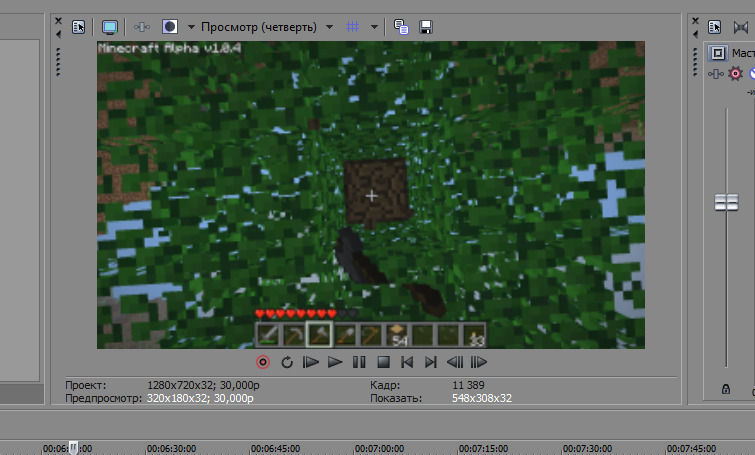The width and height of the screenshot is (755, 455).
Task: Expand overlays dropdown arrow beside the grid
Action: tap(374, 27)
